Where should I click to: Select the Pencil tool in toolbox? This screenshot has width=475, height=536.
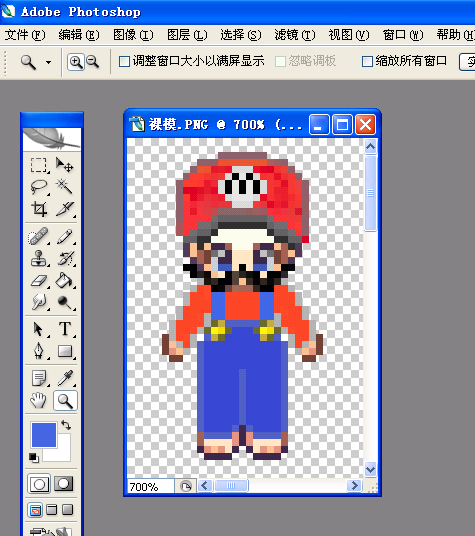click(64, 236)
